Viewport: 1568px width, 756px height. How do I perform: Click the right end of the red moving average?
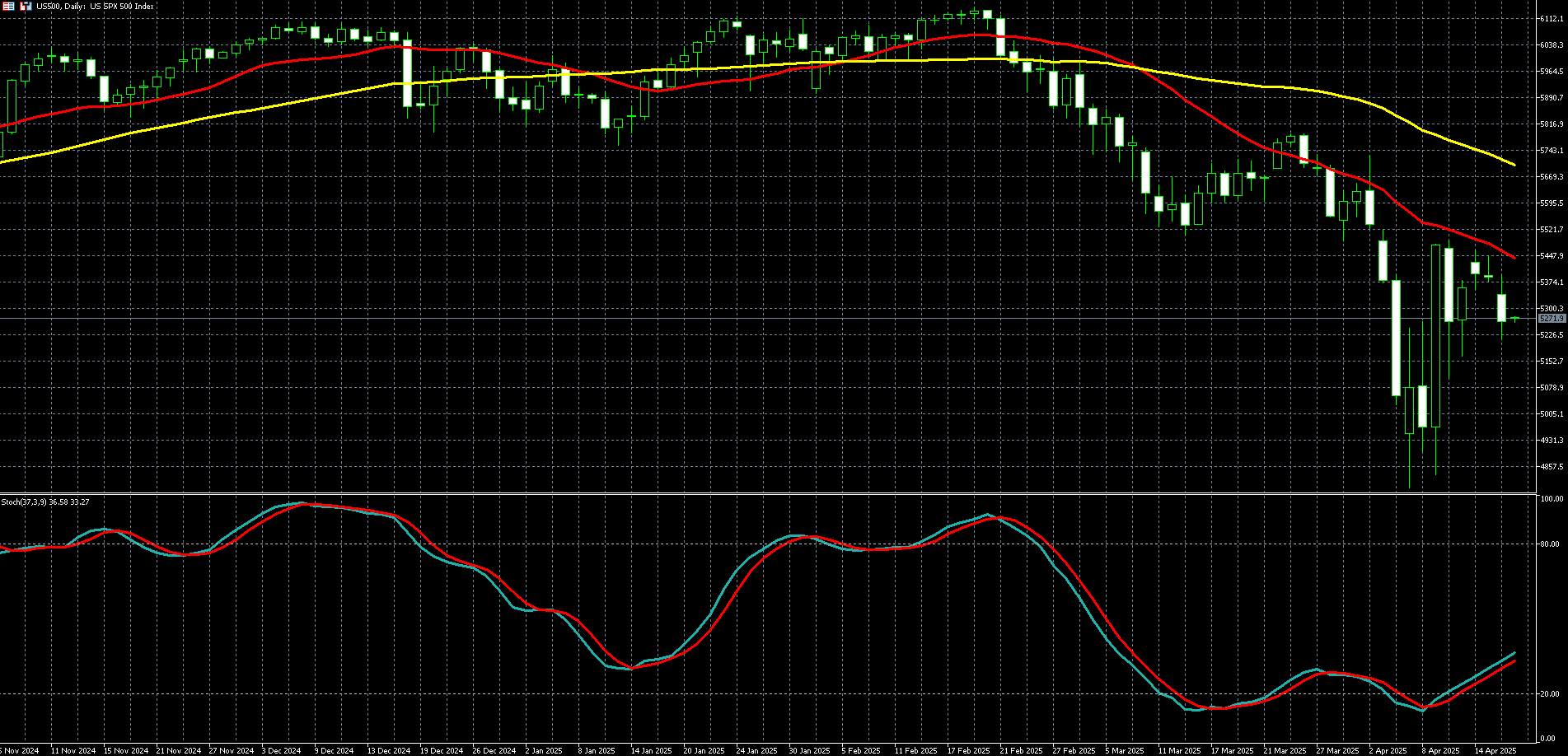click(x=1514, y=258)
